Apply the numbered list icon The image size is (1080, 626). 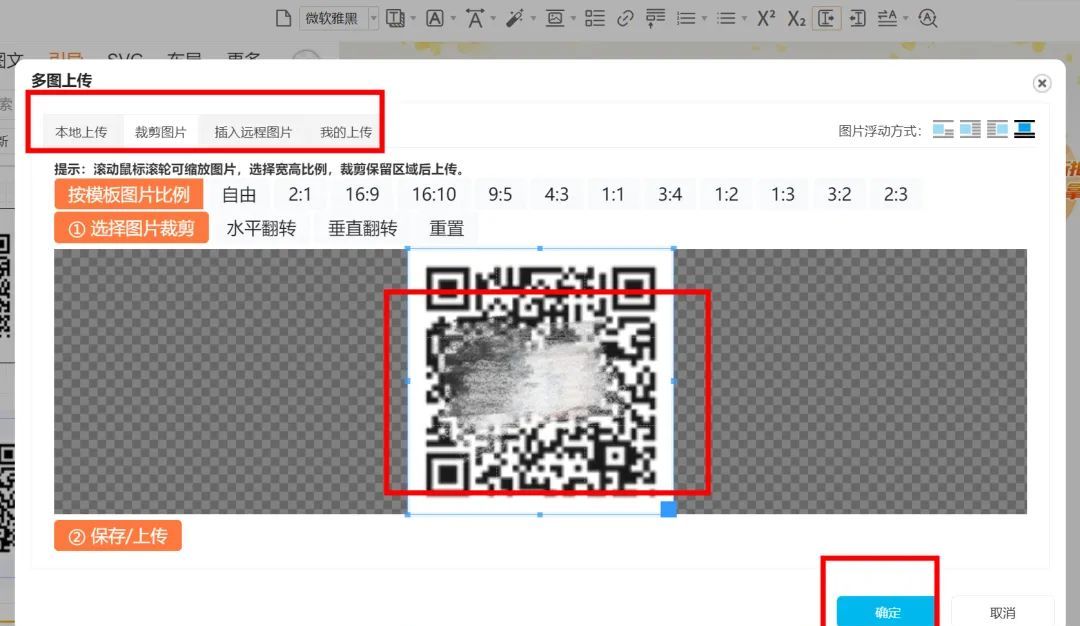(x=685, y=18)
